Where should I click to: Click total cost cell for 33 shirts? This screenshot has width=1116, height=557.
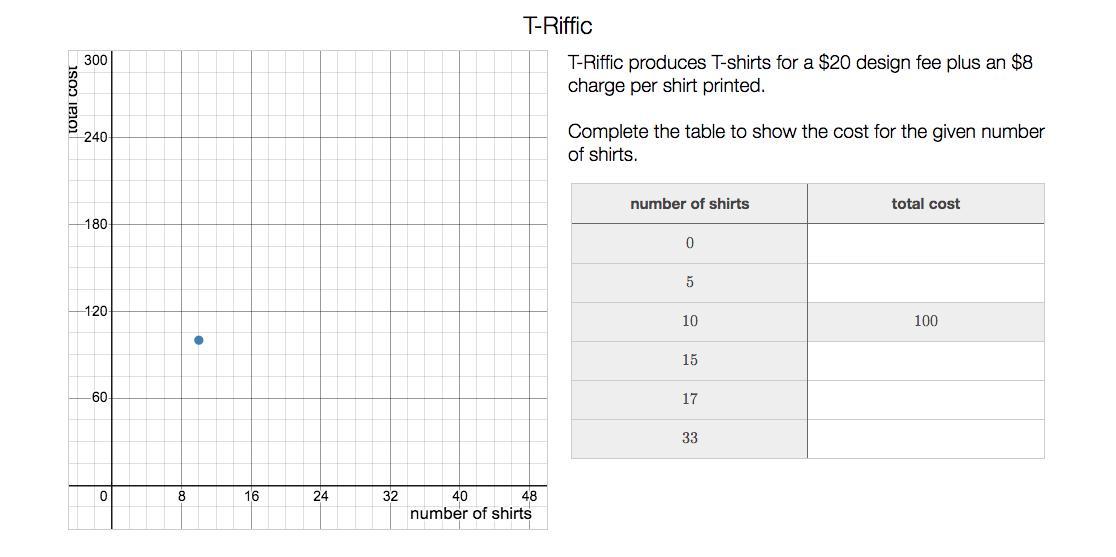[925, 439]
